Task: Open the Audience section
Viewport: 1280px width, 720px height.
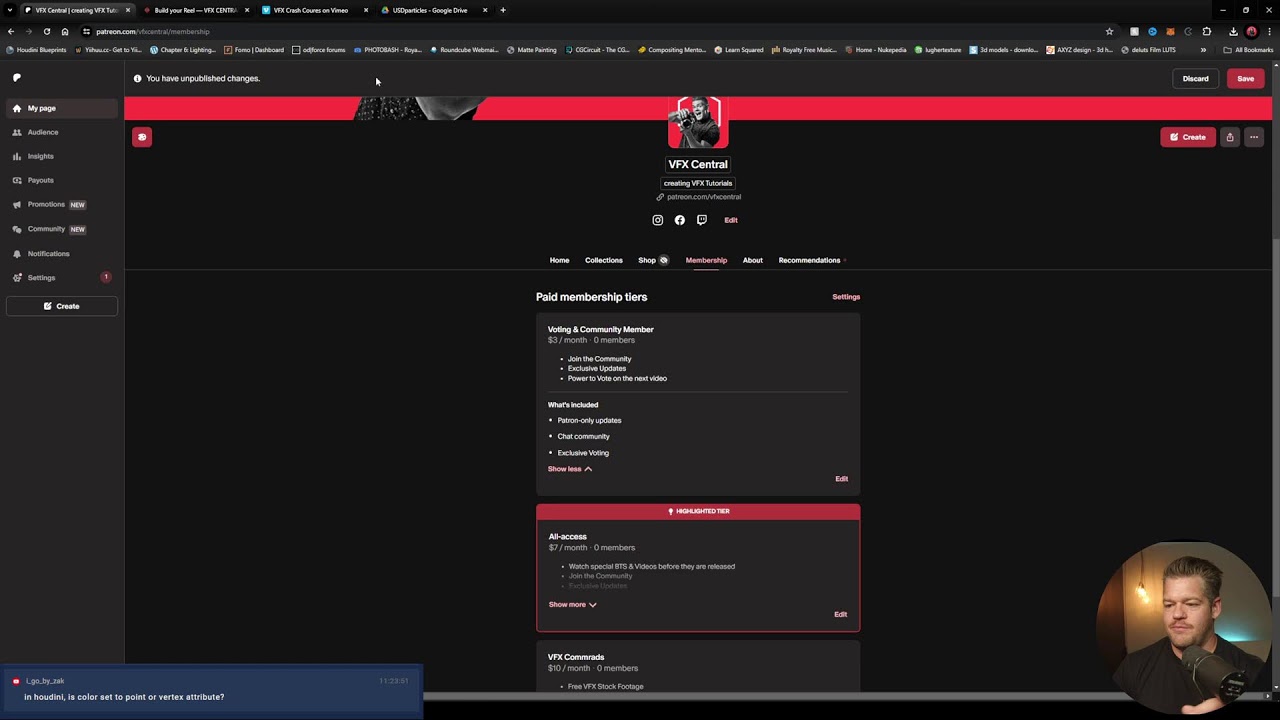Action: coord(61,132)
